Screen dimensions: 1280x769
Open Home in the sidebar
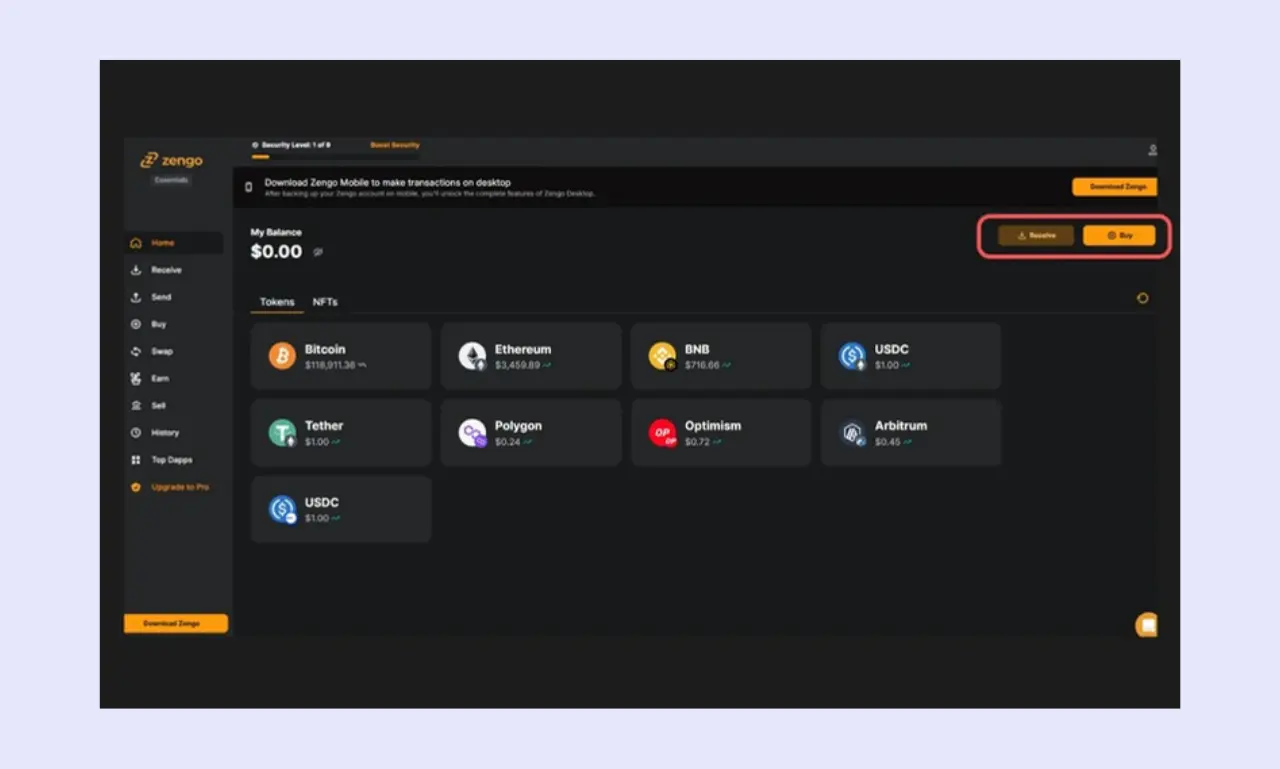pyautogui.click(x=175, y=243)
